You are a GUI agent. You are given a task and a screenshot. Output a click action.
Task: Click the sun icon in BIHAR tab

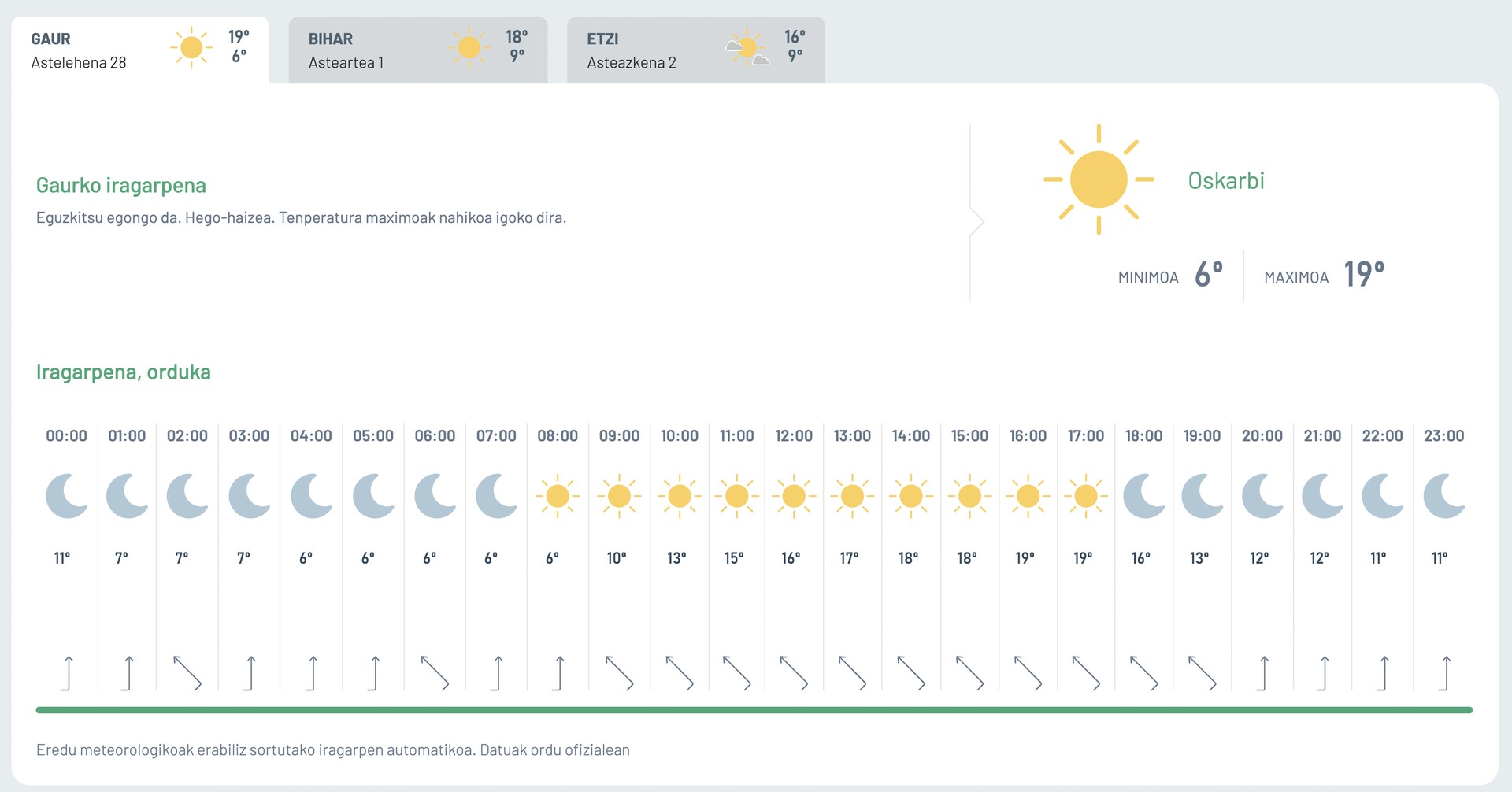[x=469, y=48]
